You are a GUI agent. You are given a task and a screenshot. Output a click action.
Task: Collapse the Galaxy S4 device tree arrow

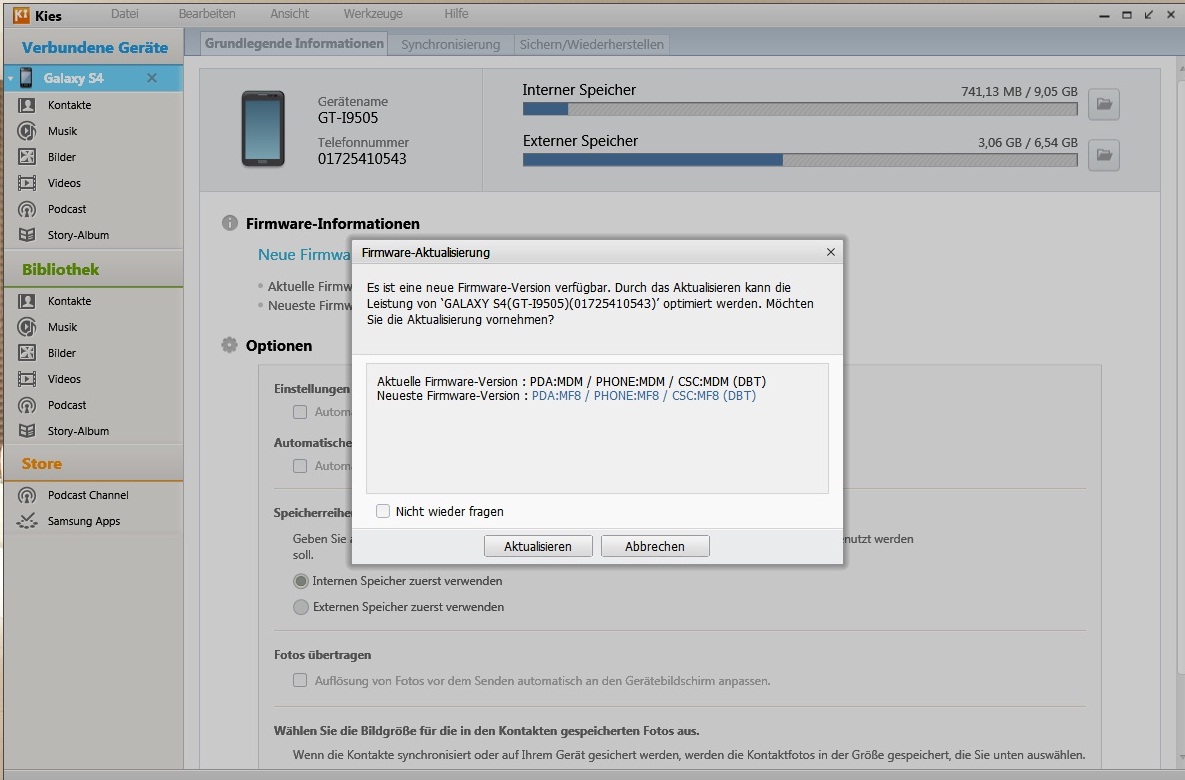[11, 79]
